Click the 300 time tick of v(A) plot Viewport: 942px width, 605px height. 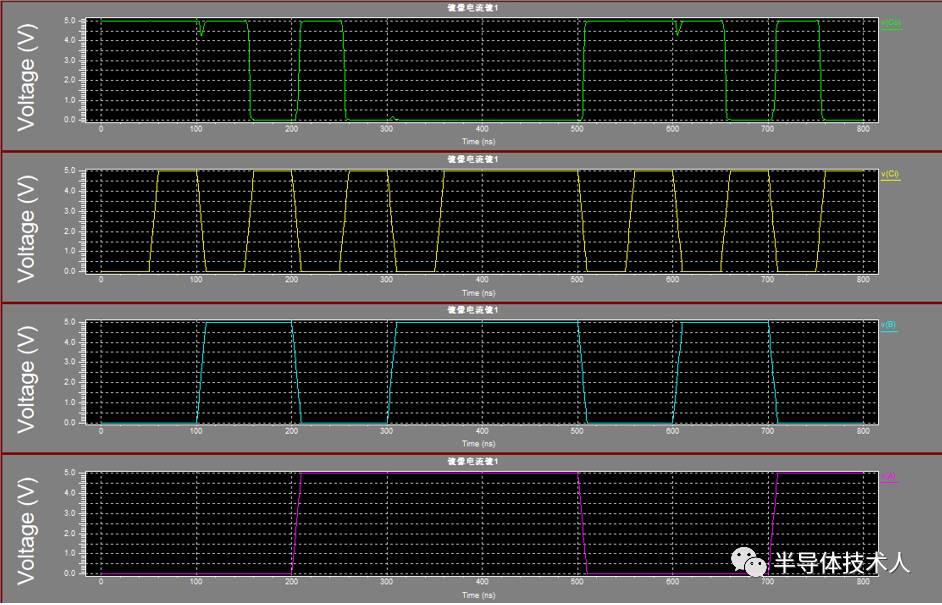(x=386, y=582)
